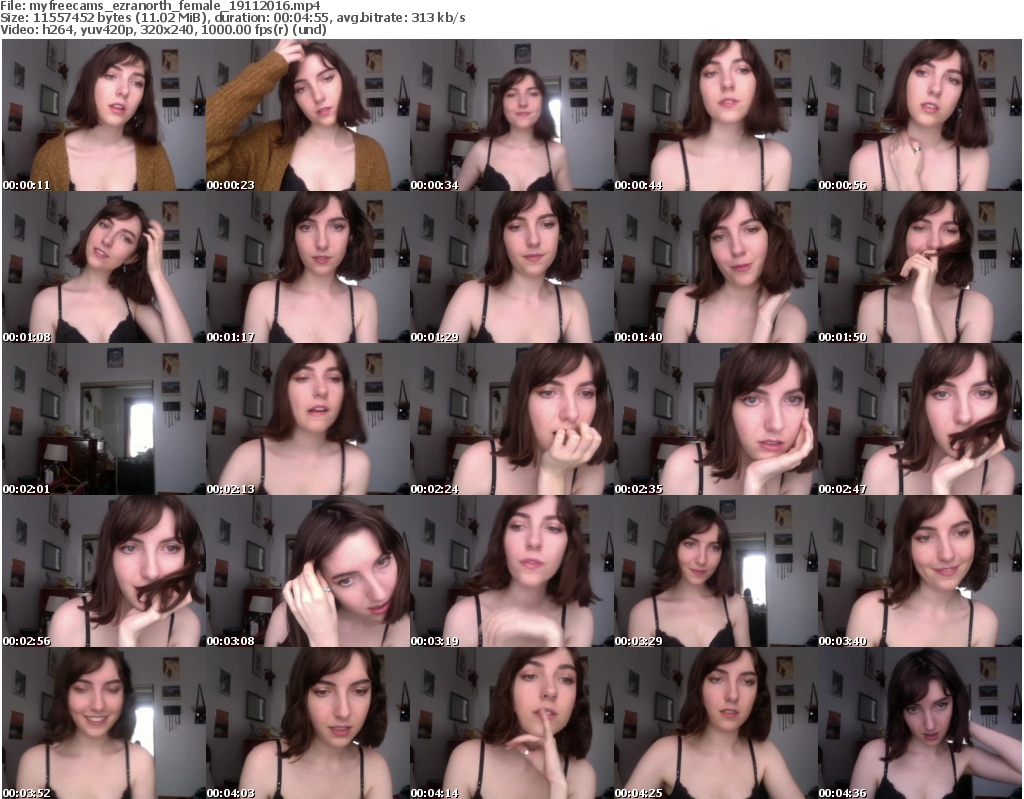This screenshot has height=799, width=1024.
Task: Click the thumbnail at 00:02:24
Action: 511,420
